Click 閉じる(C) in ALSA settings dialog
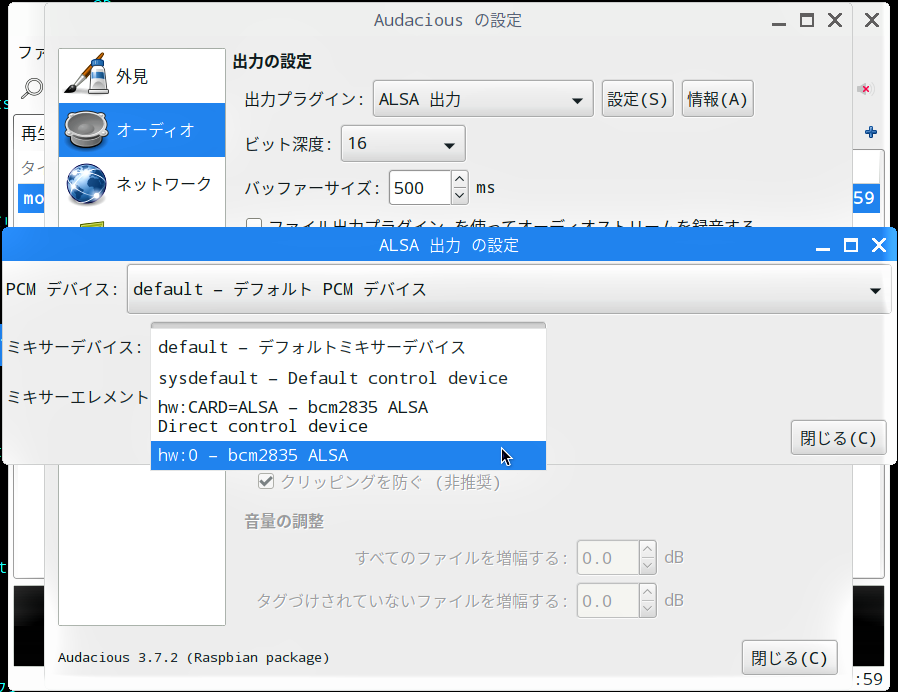Image resolution: width=898 pixels, height=692 pixels. point(838,438)
